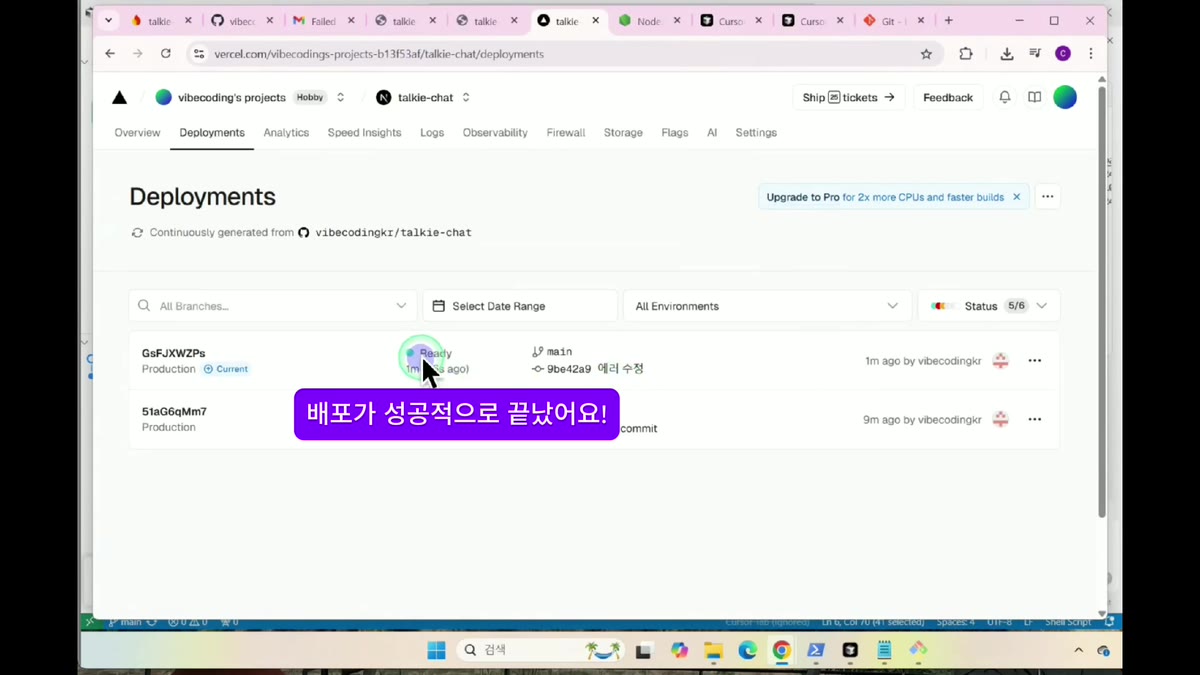The width and height of the screenshot is (1200, 675).
Task: Open Chrome profile C avatar
Action: pos(1063,54)
